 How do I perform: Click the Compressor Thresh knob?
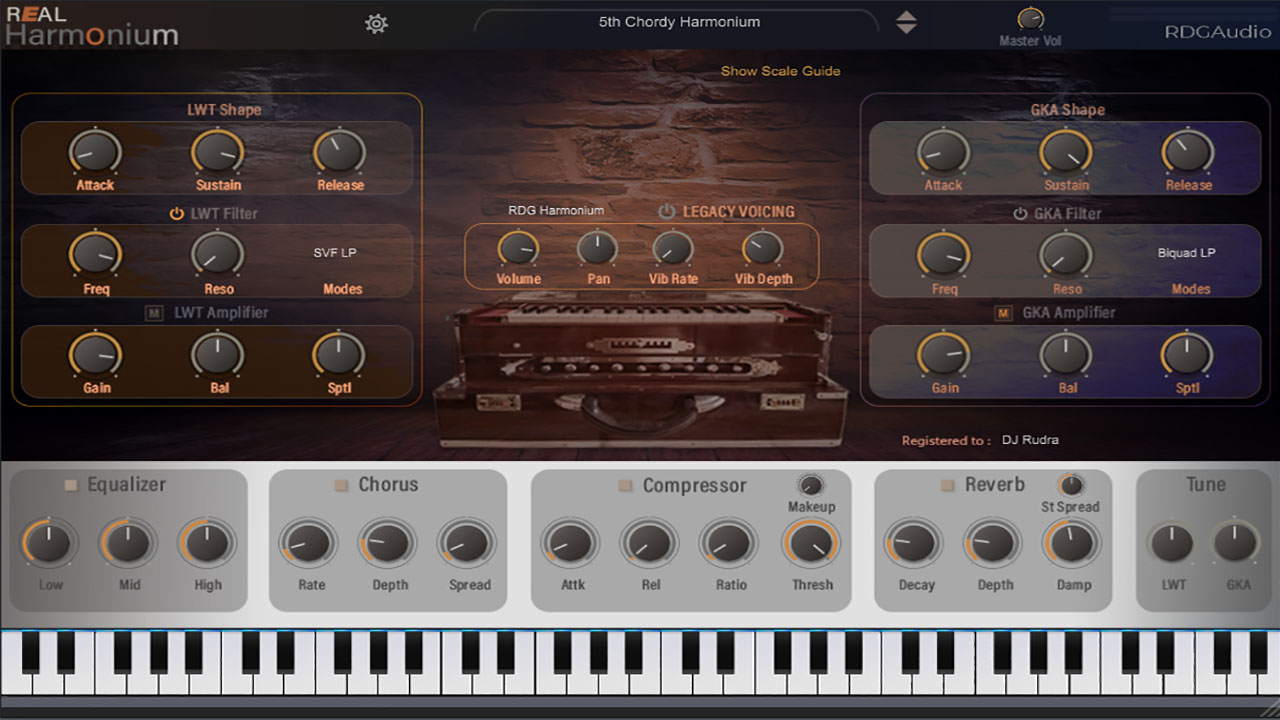[x=811, y=544]
